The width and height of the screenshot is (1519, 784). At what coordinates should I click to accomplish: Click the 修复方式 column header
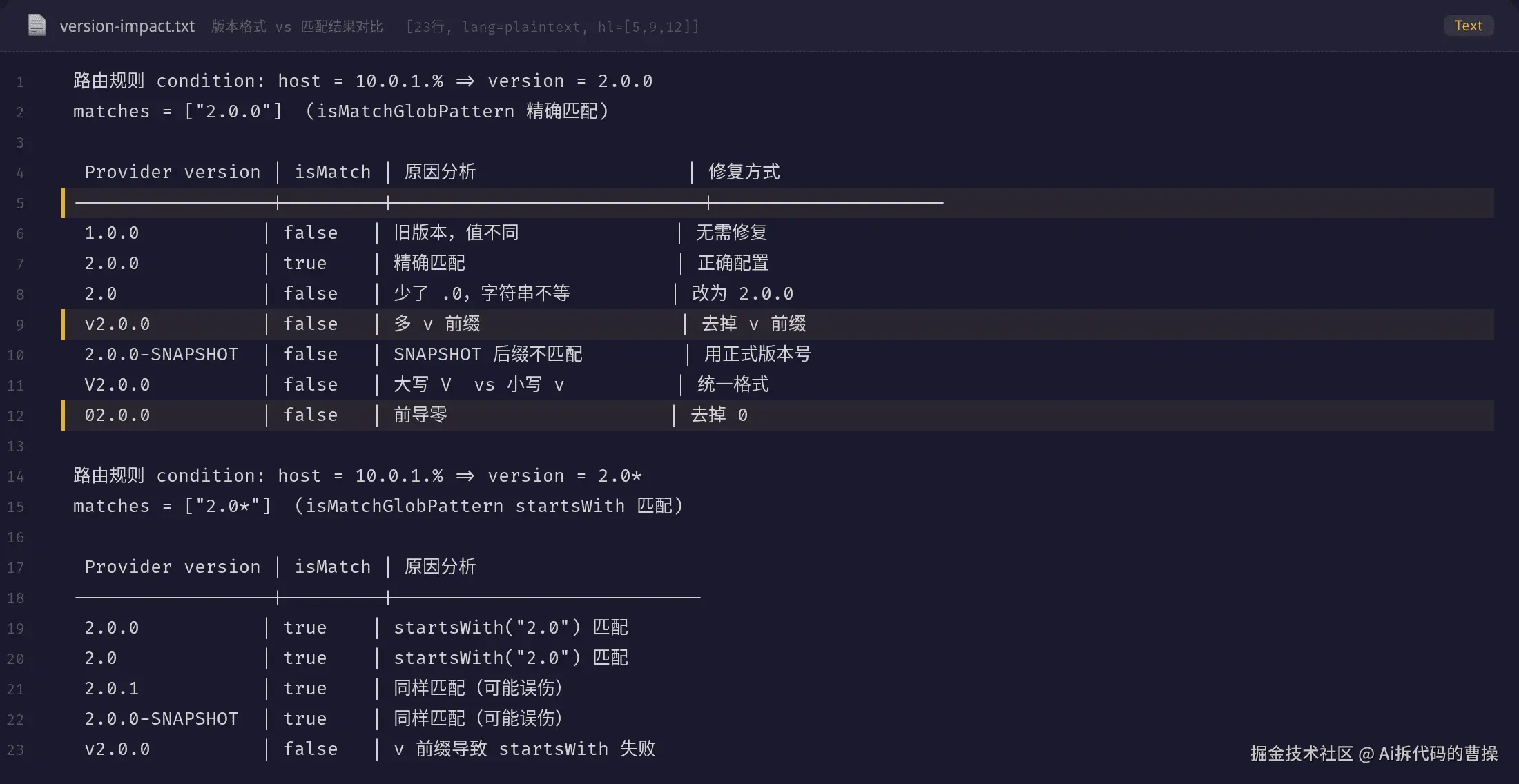click(744, 172)
